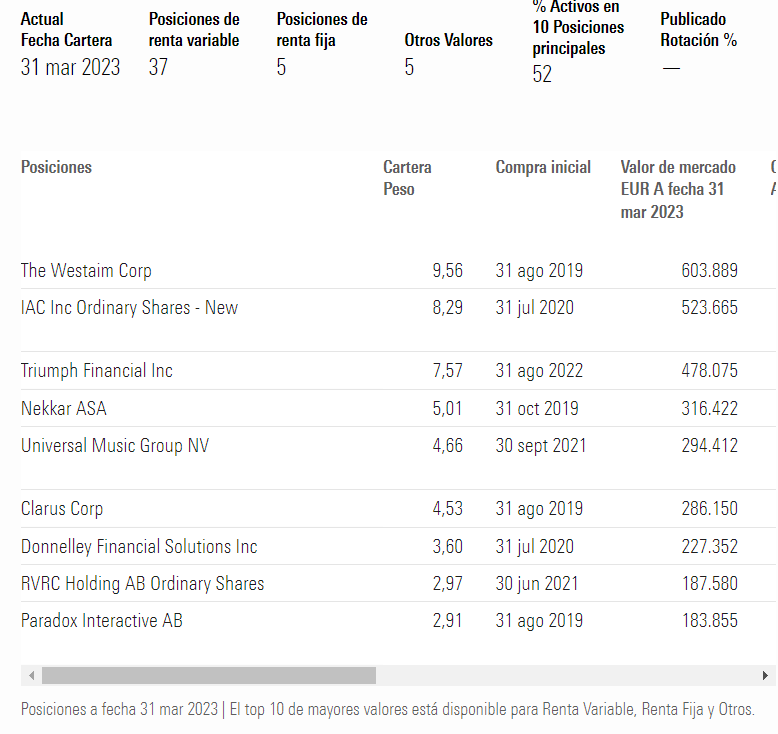Select market value 294.412

pyautogui.click(x=710, y=446)
